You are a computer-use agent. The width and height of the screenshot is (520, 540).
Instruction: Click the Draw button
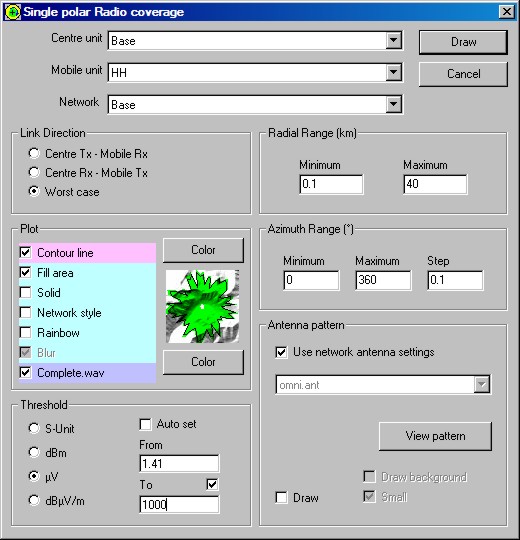463,42
